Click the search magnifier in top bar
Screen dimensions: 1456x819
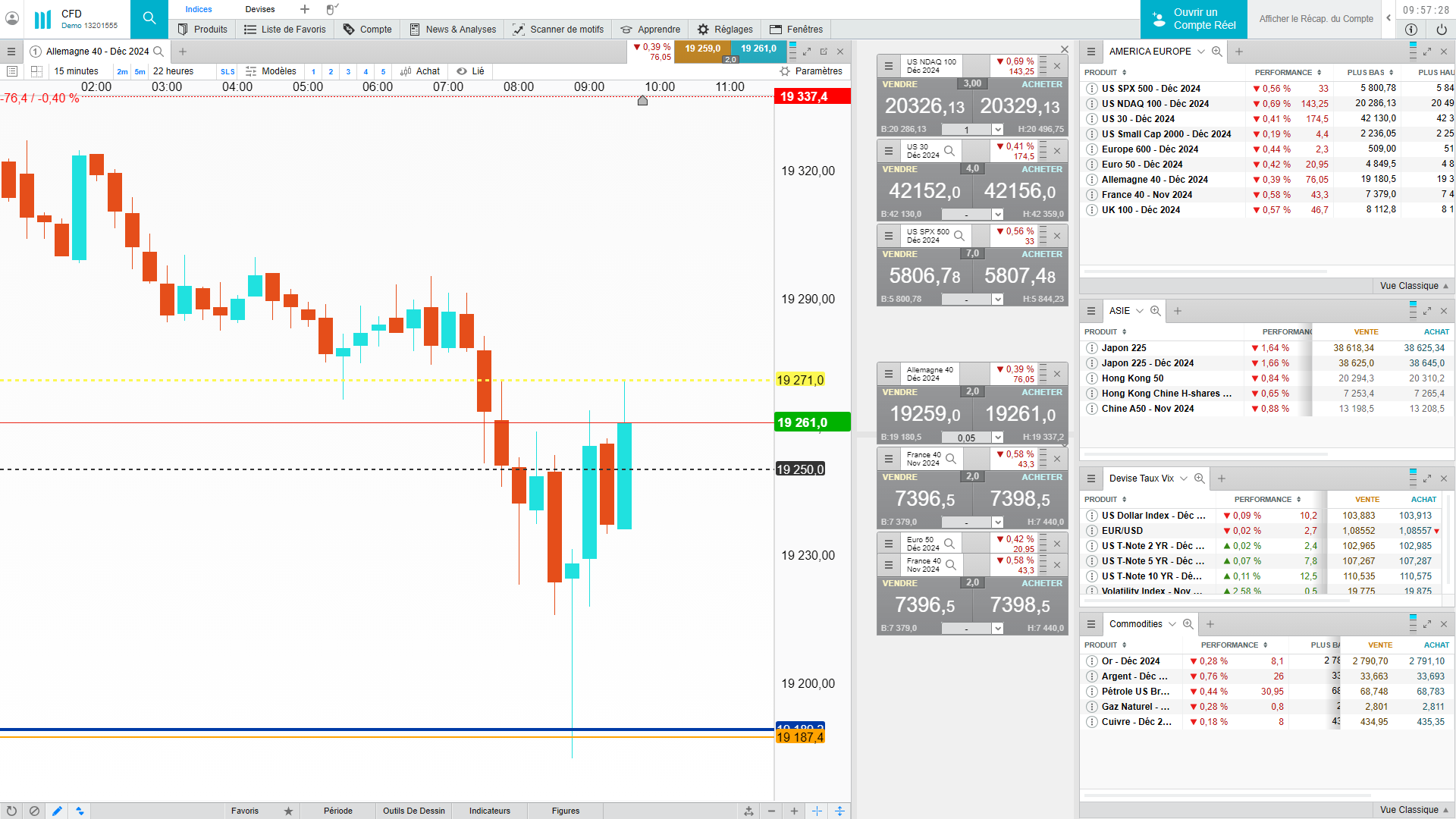point(149,18)
